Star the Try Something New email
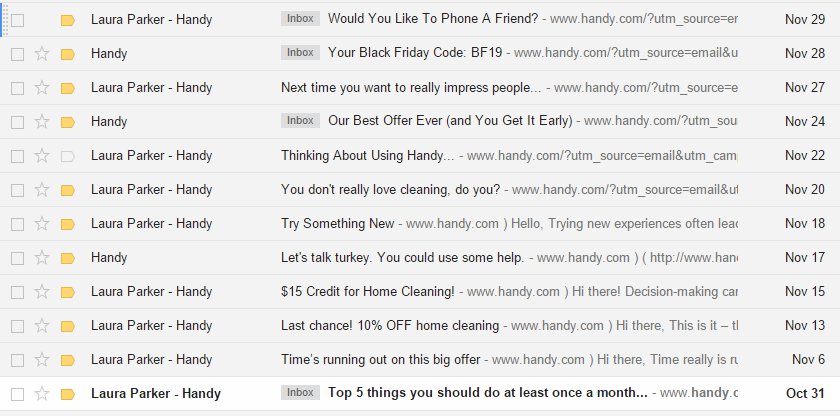This screenshot has height=416, width=840. pyautogui.click(x=42, y=223)
